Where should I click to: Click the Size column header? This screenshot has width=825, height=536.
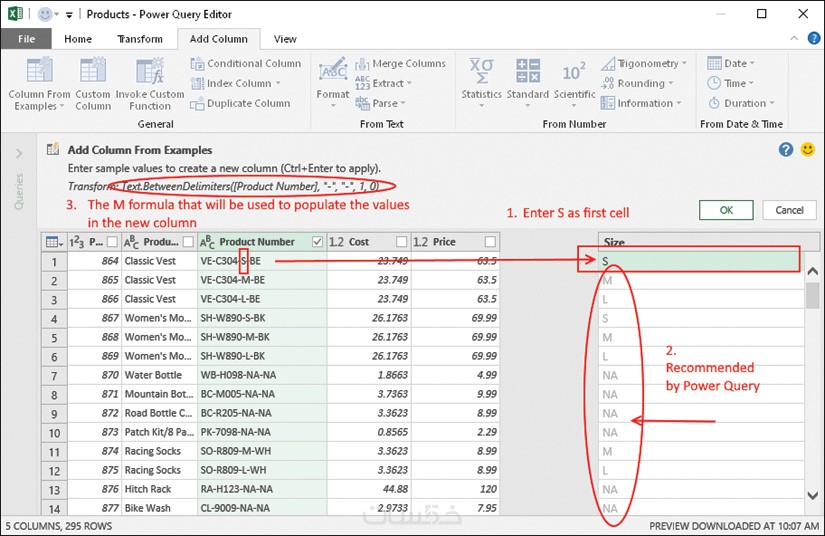pyautogui.click(x=709, y=242)
